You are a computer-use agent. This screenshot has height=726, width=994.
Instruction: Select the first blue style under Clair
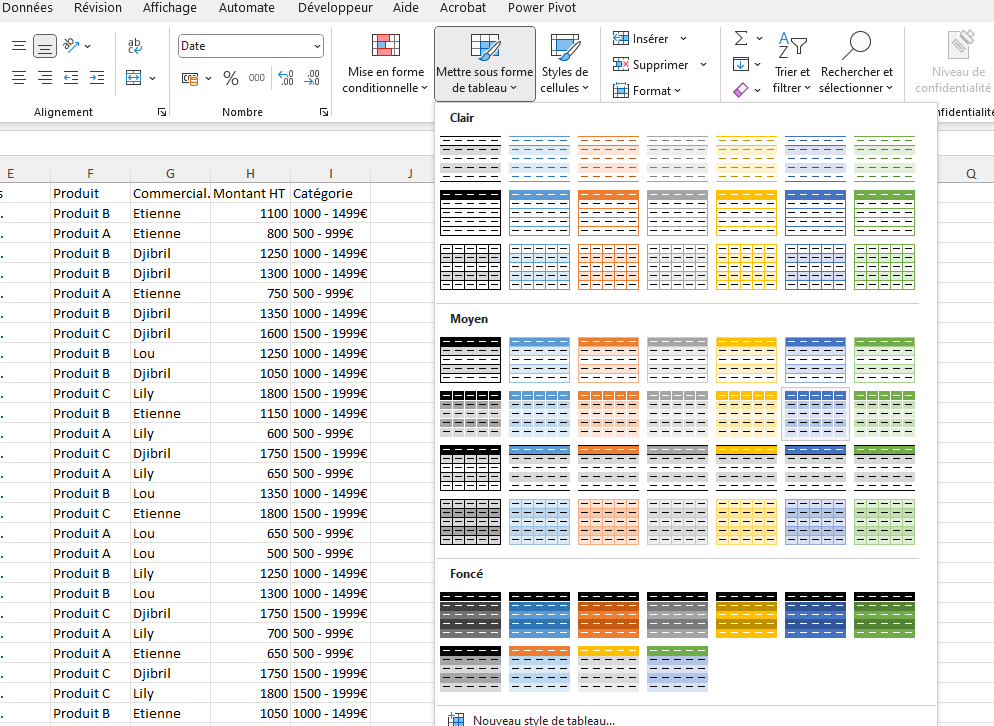click(539, 159)
